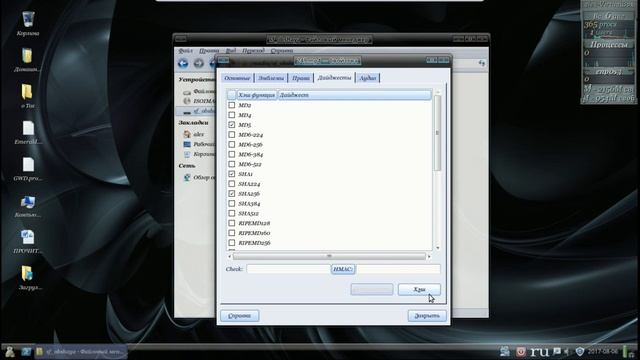Open the volume tray icon
This screenshot has width=640, height=360.
567,351
